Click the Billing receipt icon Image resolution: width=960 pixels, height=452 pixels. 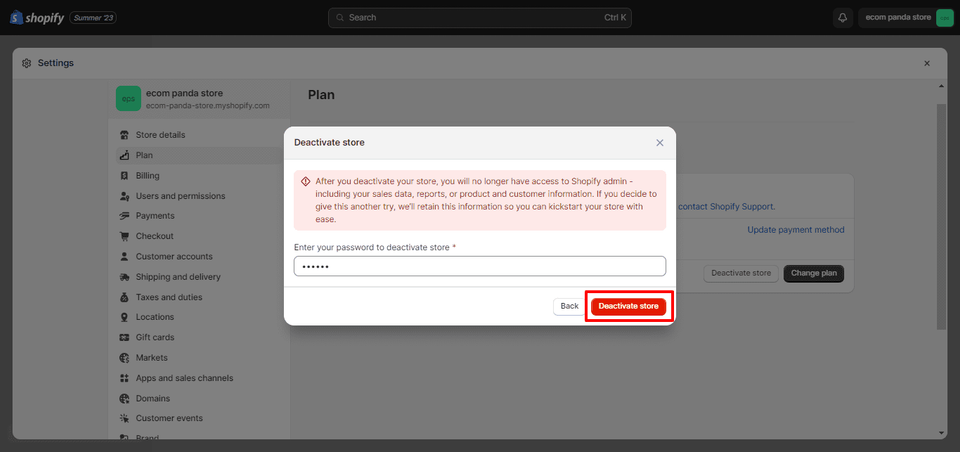[124, 176]
